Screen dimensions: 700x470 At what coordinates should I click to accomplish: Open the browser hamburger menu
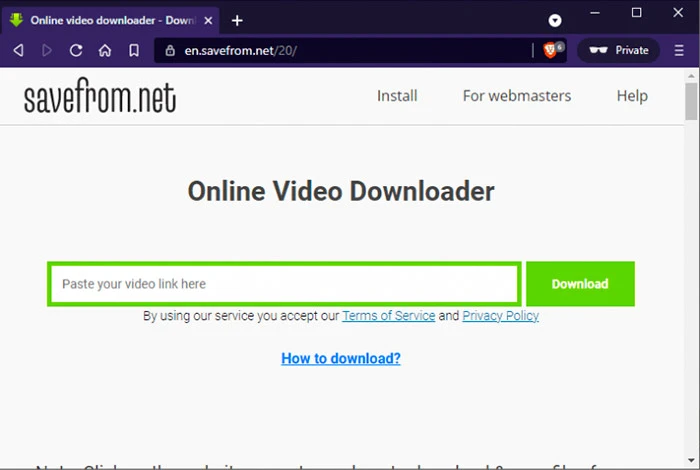[x=680, y=50]
